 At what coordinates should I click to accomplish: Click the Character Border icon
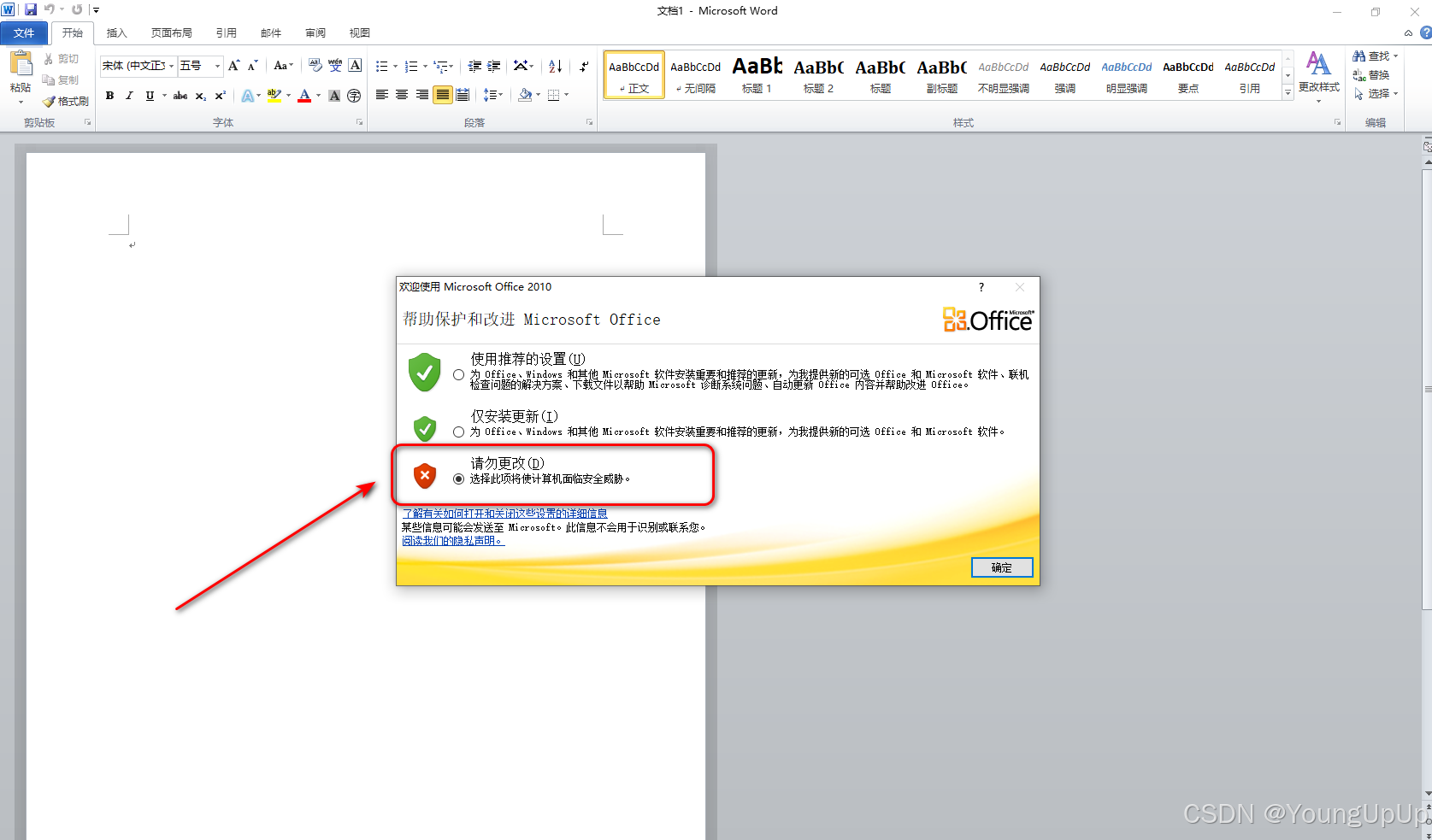[355, 66]
